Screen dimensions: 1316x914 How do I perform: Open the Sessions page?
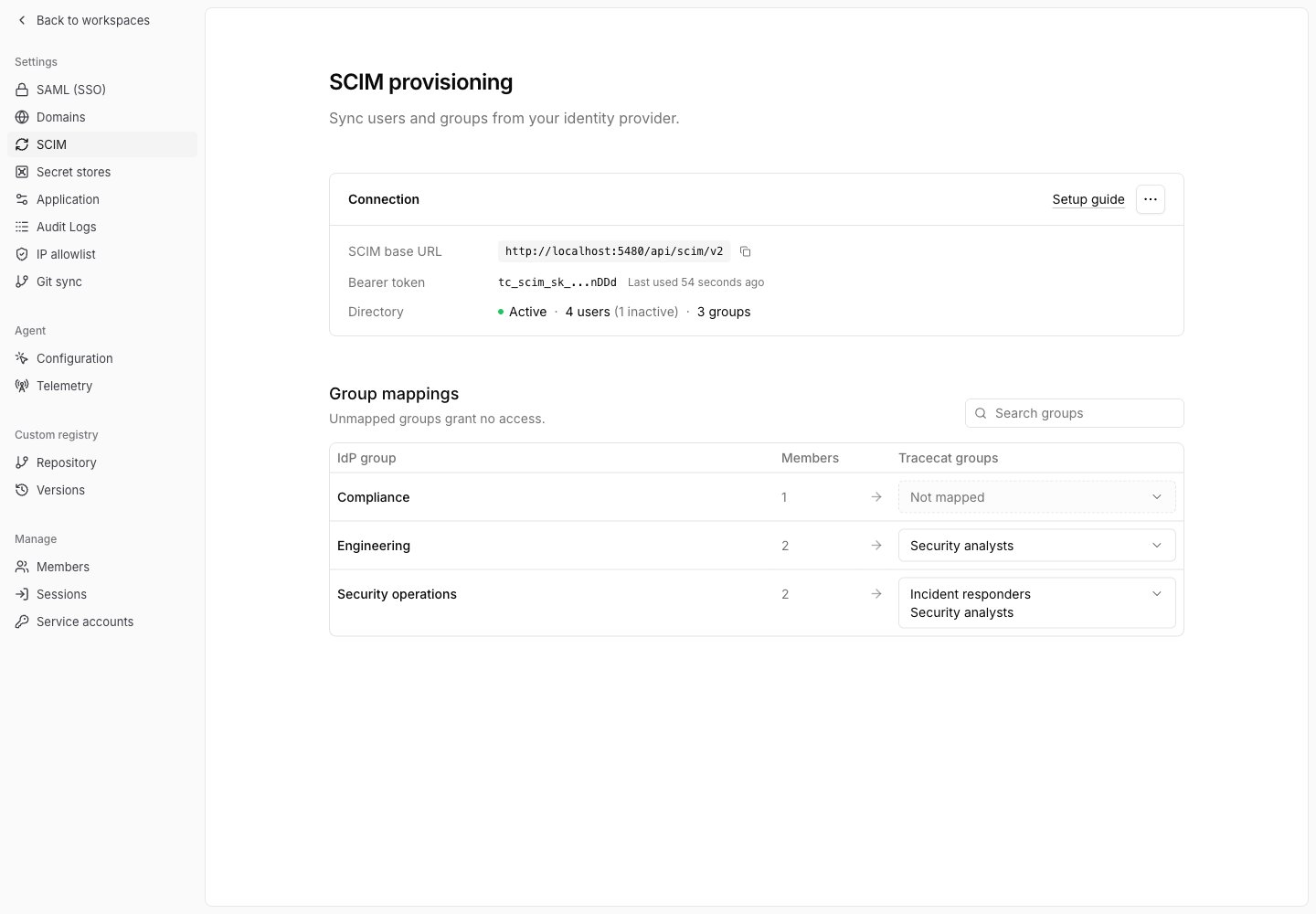point(102,594)
